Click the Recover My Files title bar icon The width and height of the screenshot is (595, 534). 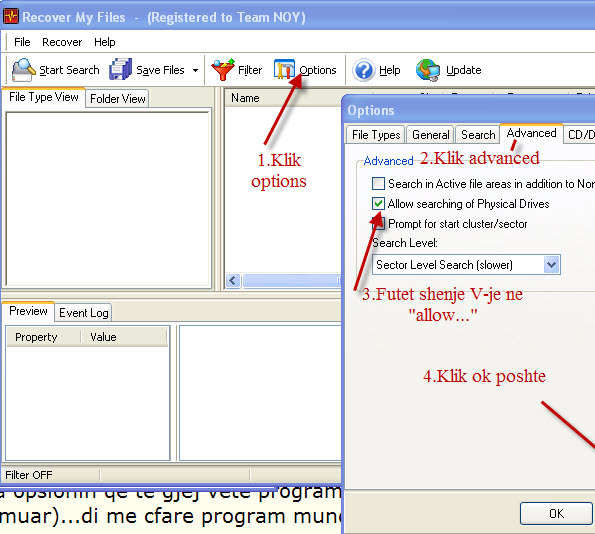coord(11,17)
